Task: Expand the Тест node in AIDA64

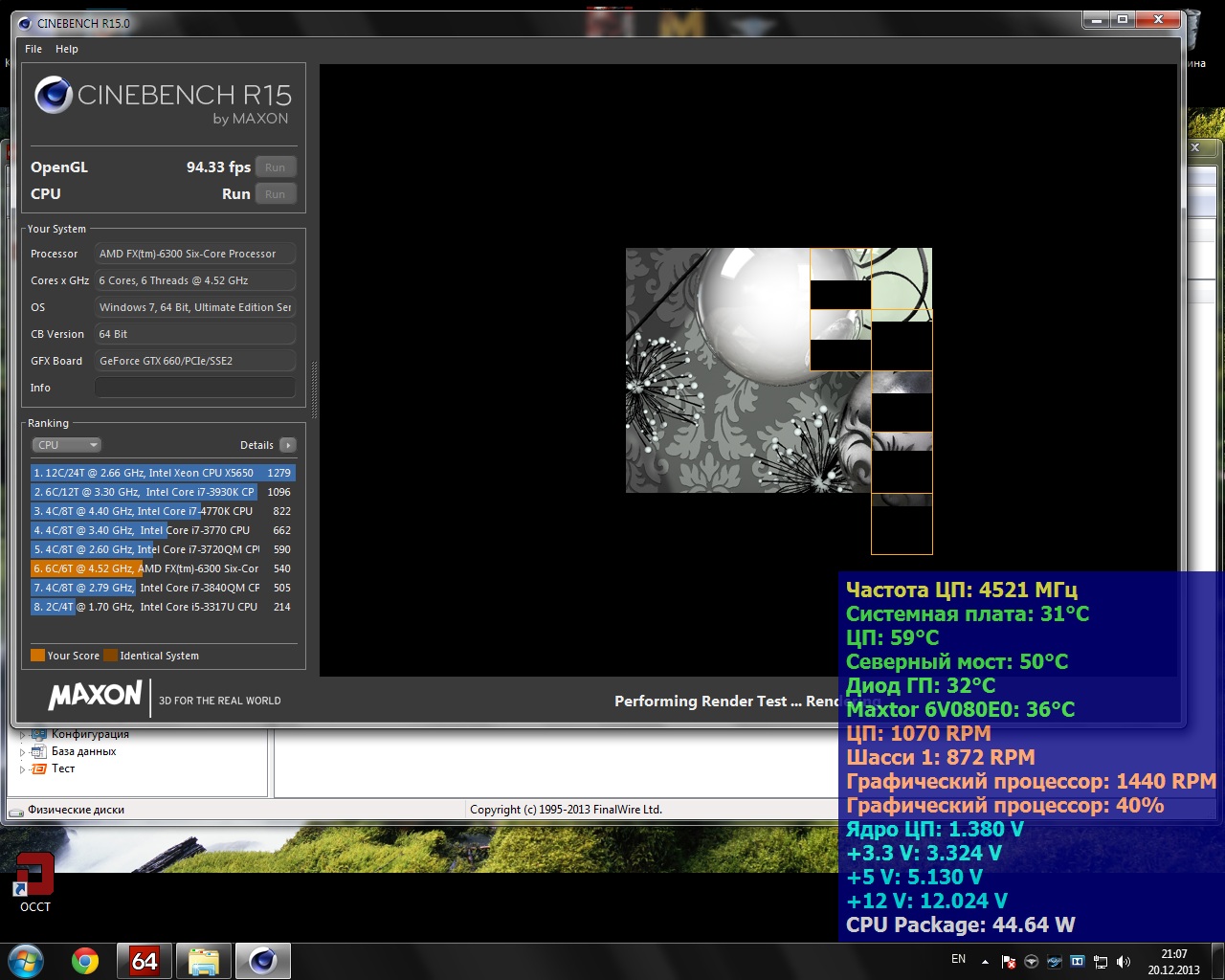Action: 23,769
